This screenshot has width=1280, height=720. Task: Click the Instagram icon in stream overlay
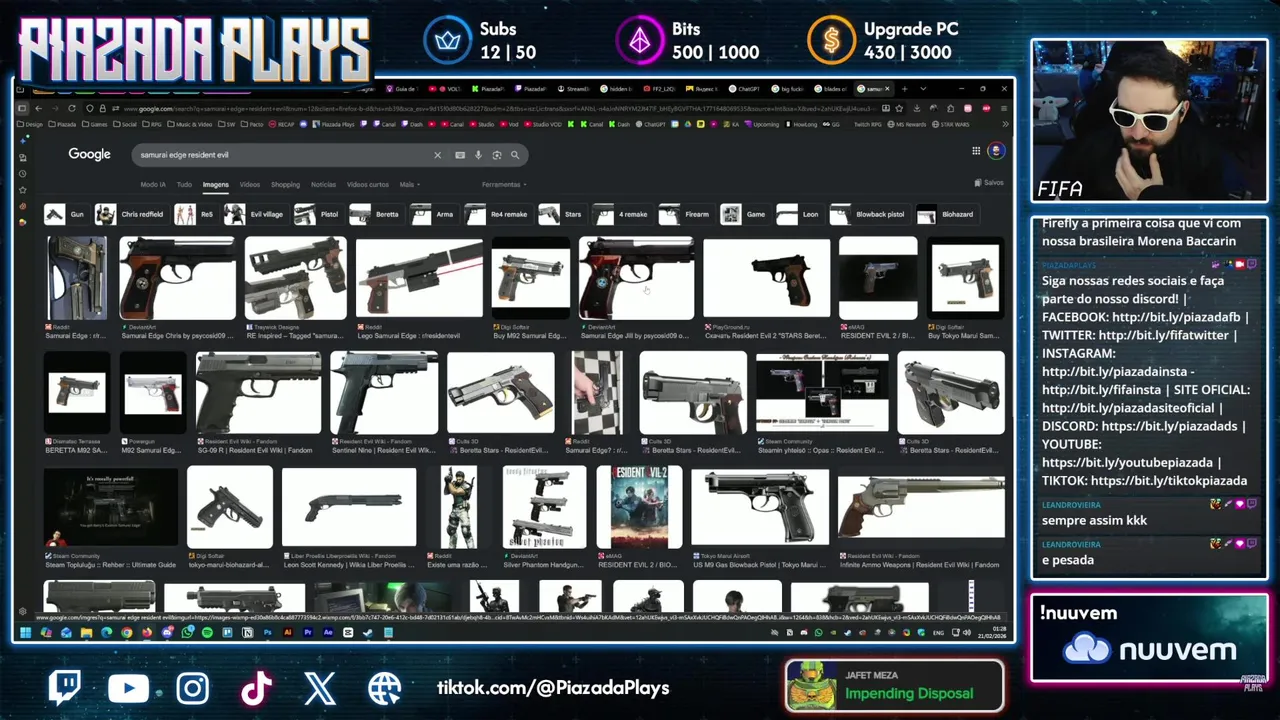pyautogui.click(x=193, y=688)
